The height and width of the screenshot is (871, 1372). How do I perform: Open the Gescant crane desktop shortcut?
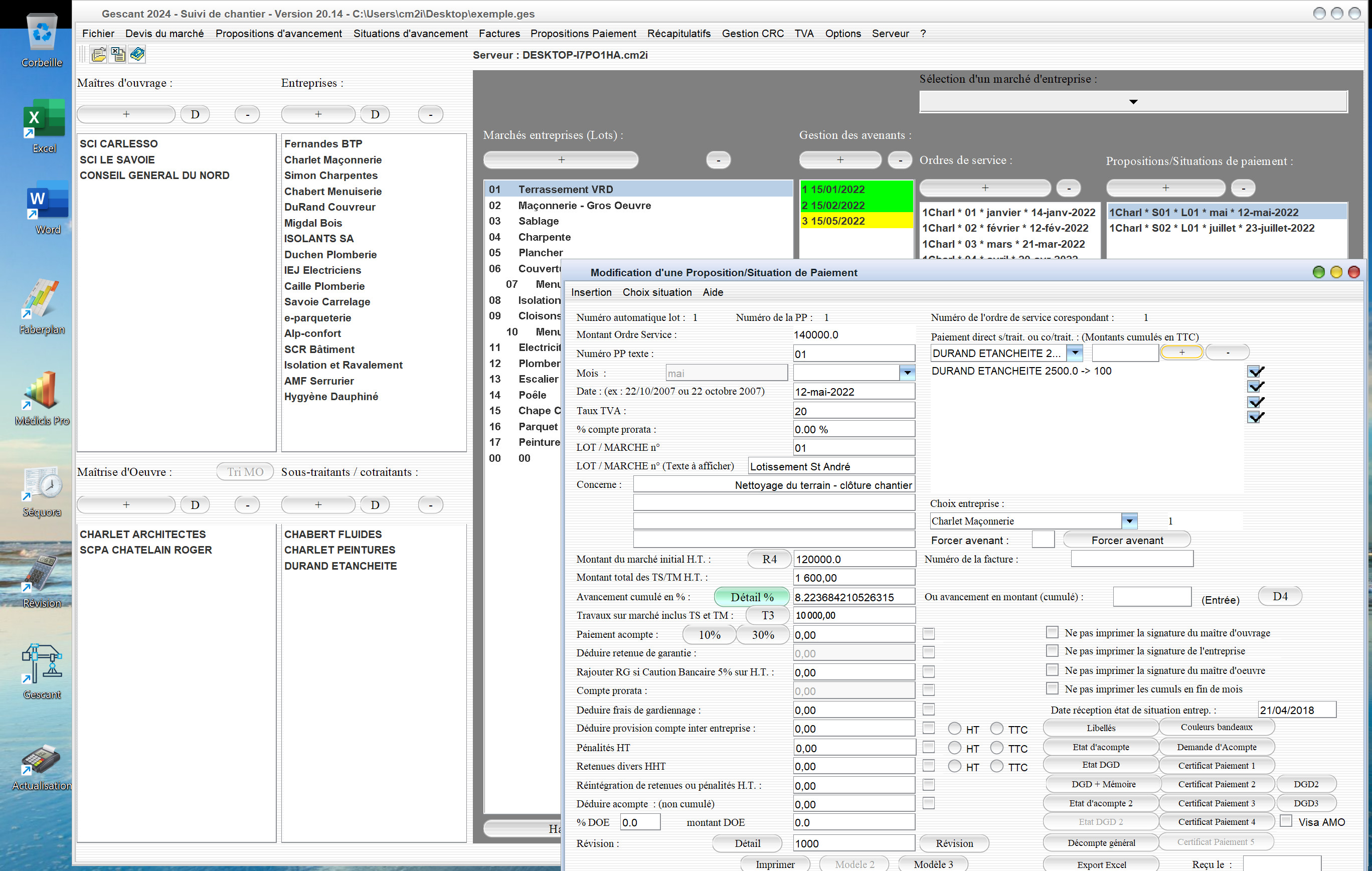point(42,671)
